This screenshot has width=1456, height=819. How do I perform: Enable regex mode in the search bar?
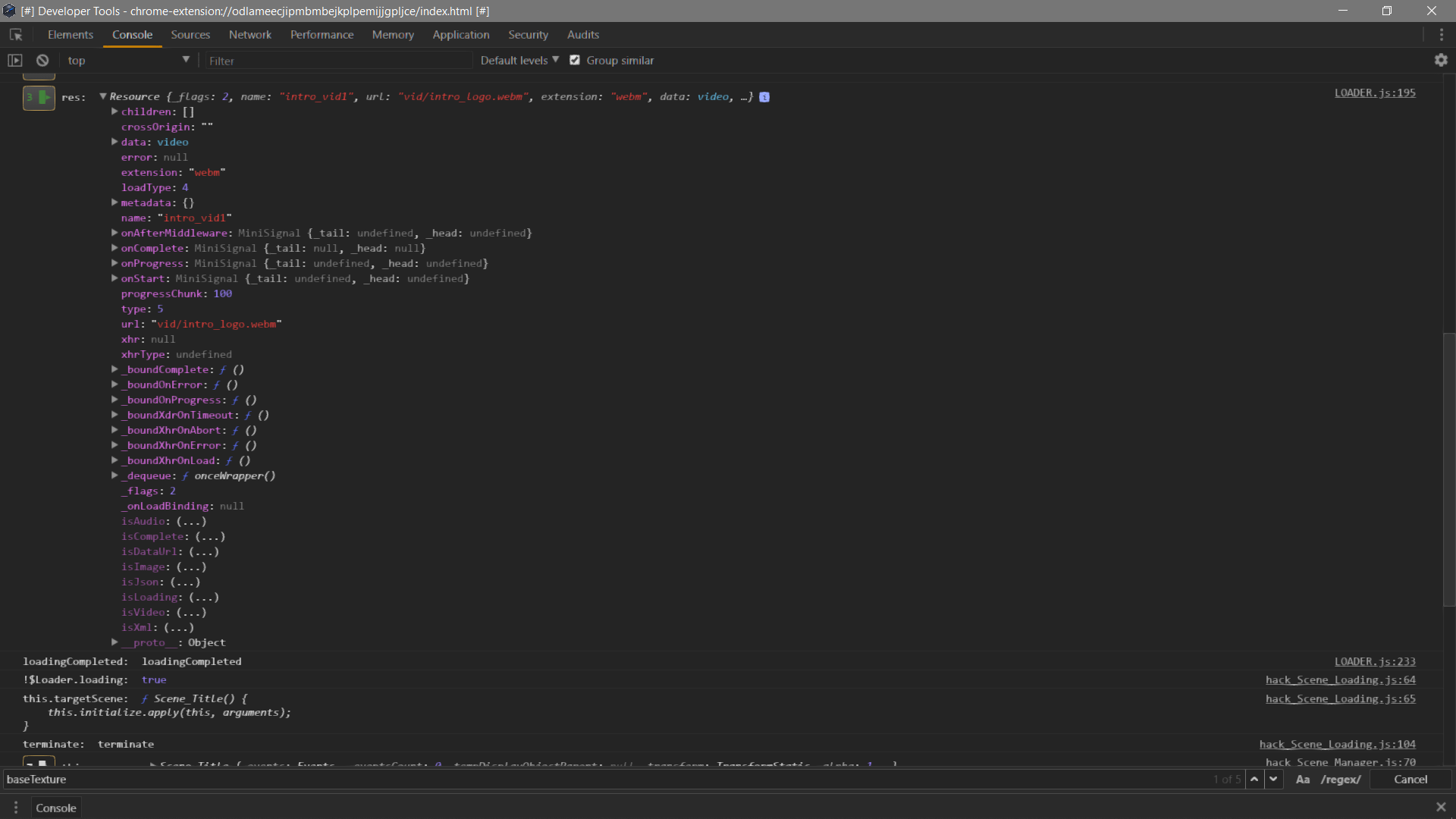tap(1340, 780)
